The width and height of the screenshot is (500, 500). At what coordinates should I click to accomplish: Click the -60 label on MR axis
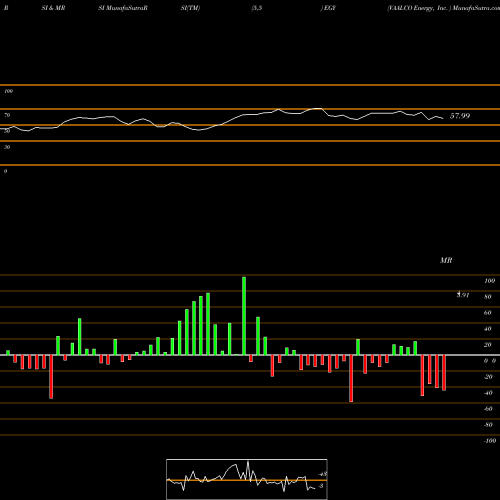click(488, 409)
